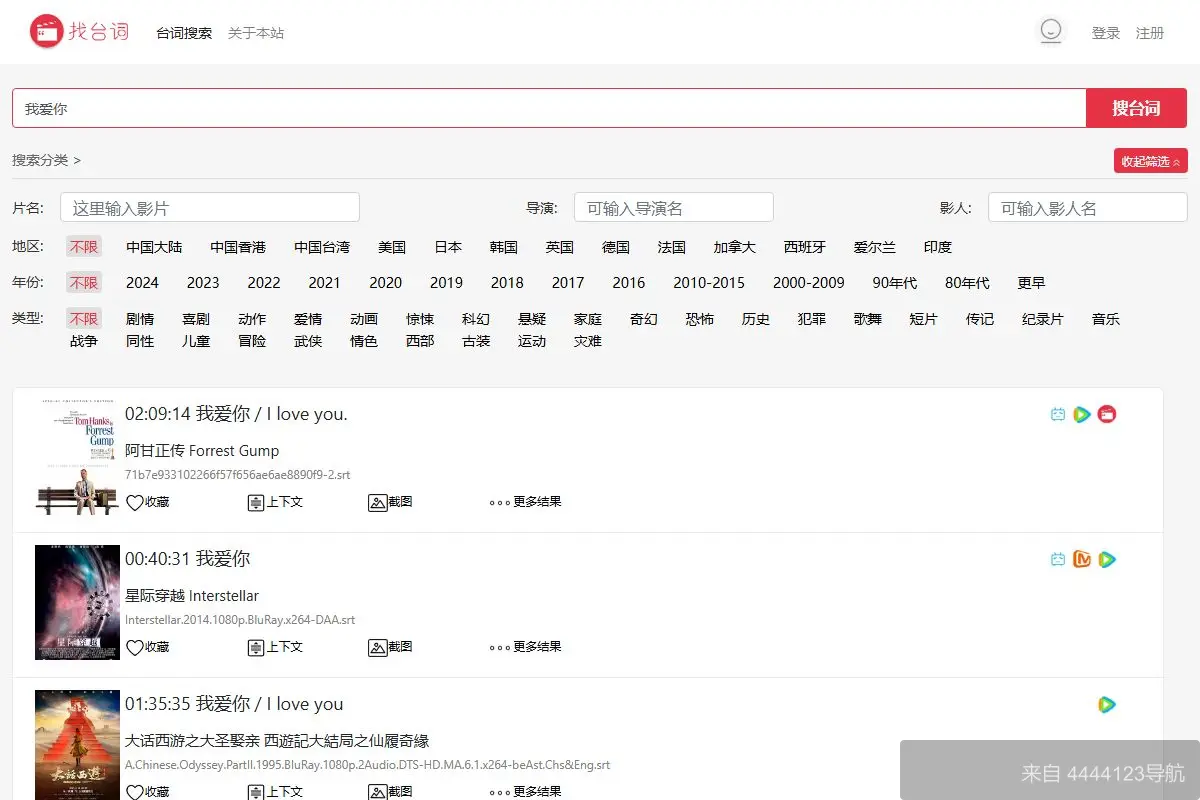This screenshot has width=1200, height=800.
Task: Click subtitle line 01:35:35 我爱你 / I love you
Action: [x=234, y=704]
